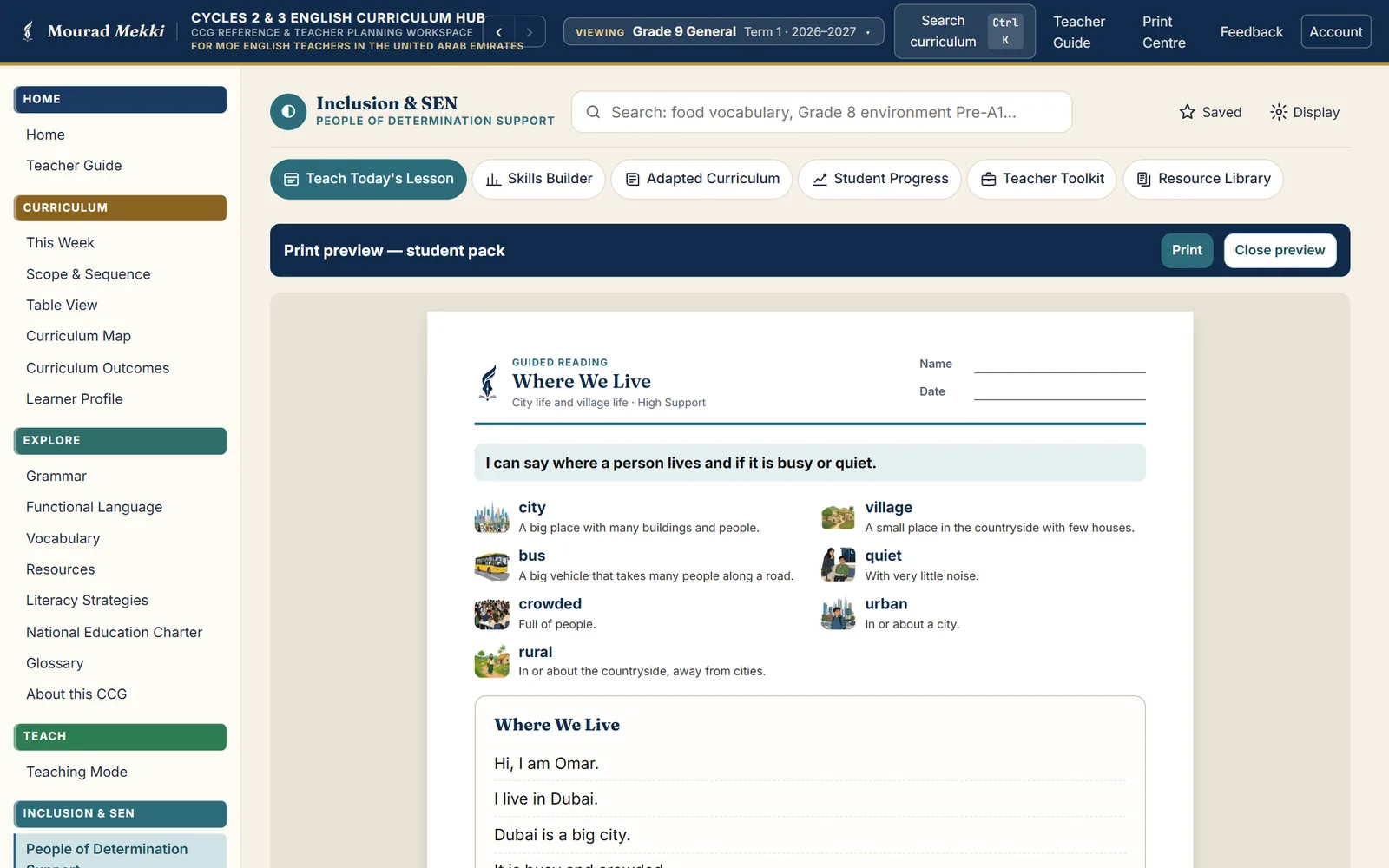The height and width of the screenshot is (868, 1389).
Task: Open the Grade 9 General viewing dropdown
Action: click(x=723, y=32)
